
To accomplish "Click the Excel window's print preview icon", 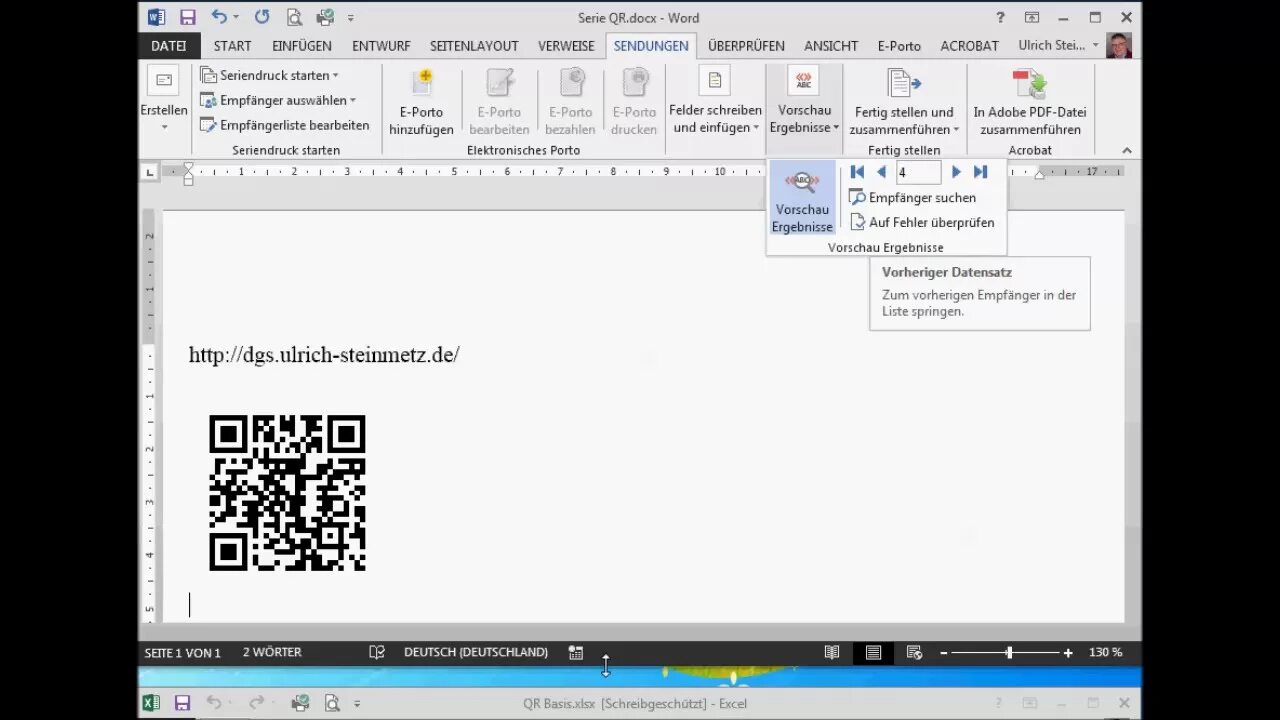I will [x=331, y=703].
